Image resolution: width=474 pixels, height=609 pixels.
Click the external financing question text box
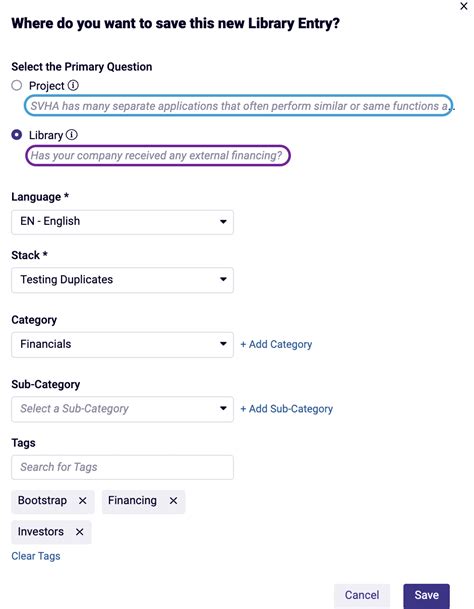[158, 155]
